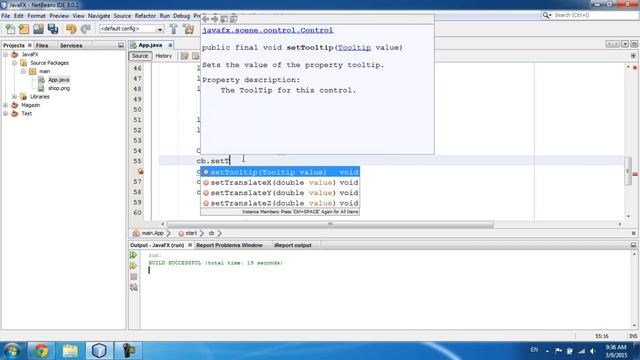The height and width of the screenshot is (360, 640).
Task: Open the Navigate menu
Action: pyautogui.click(x=99, y=16)
